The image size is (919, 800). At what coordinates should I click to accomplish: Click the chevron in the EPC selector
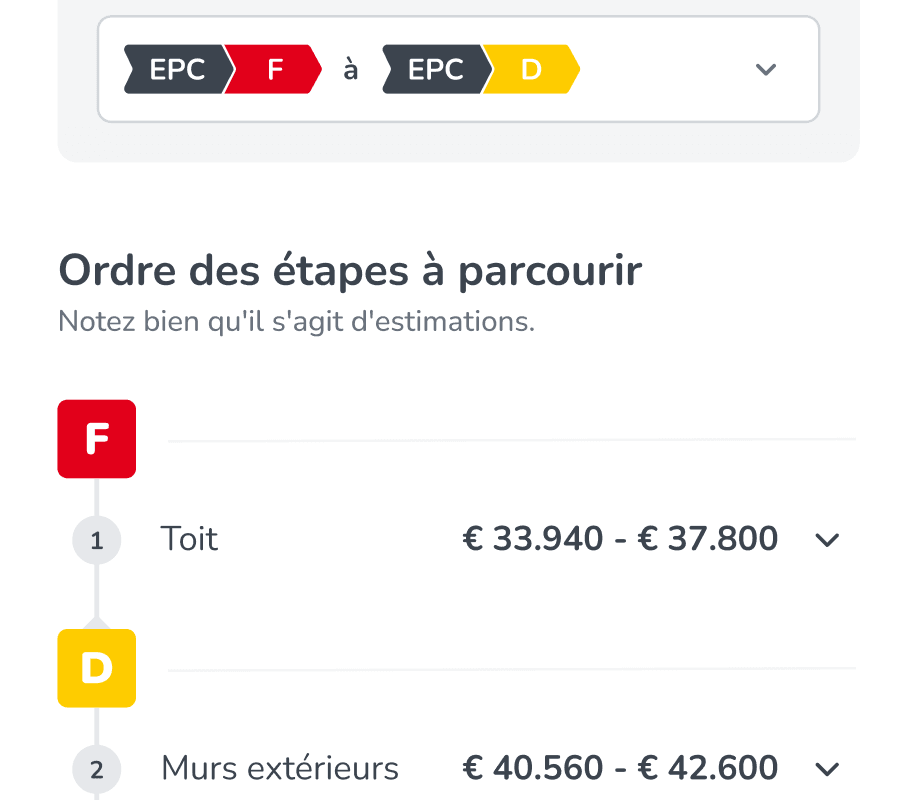tap(766, 69)
